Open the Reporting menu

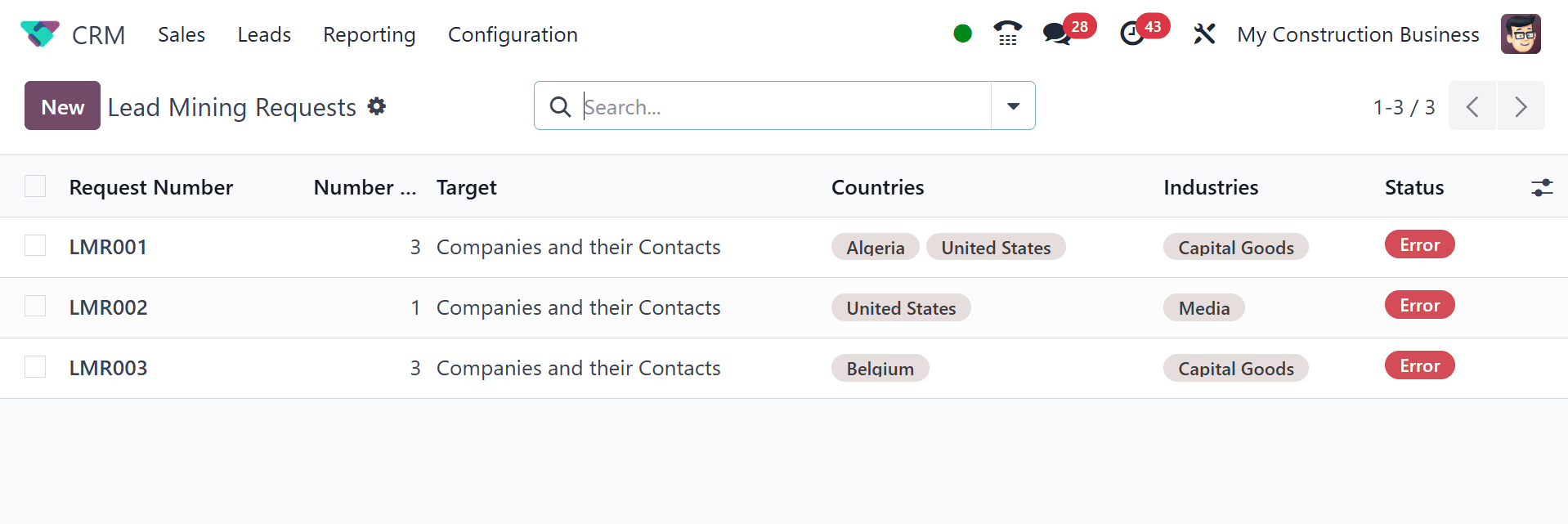click(x=370, y=34)
